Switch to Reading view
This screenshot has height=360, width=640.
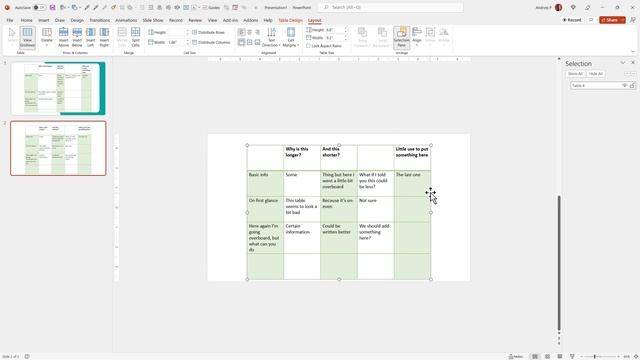click(x=560, y=356)
